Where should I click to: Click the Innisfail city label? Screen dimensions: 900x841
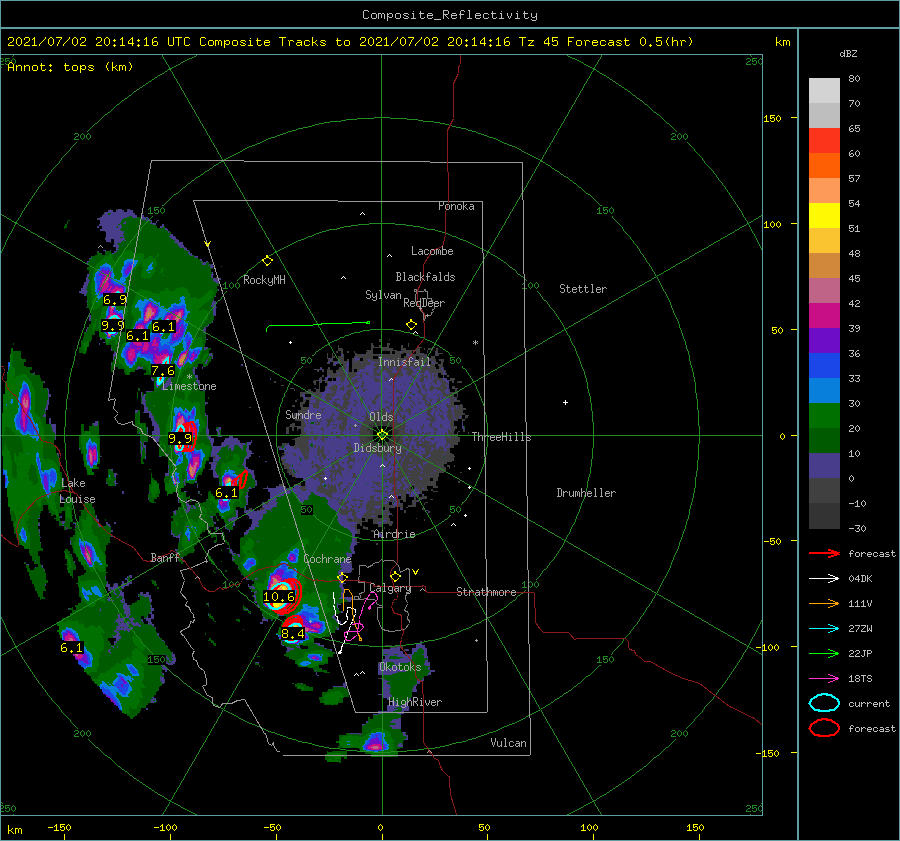click(x=404, y=362)
